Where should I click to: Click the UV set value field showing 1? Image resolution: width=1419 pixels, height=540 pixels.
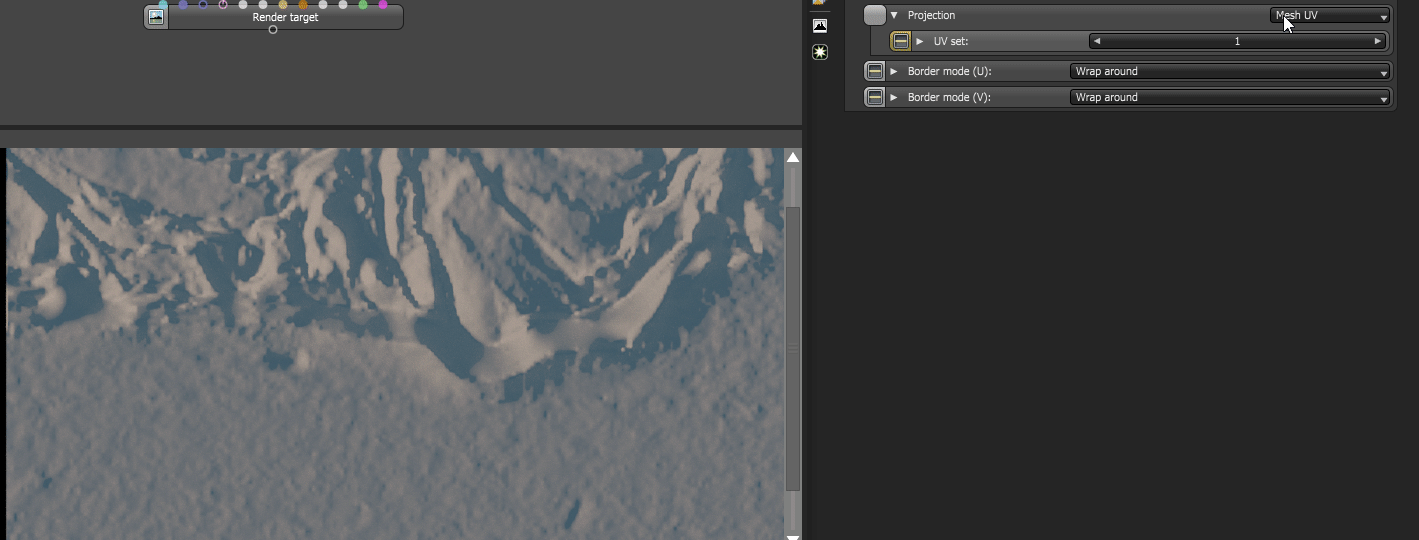click(x=1237, y=41)
